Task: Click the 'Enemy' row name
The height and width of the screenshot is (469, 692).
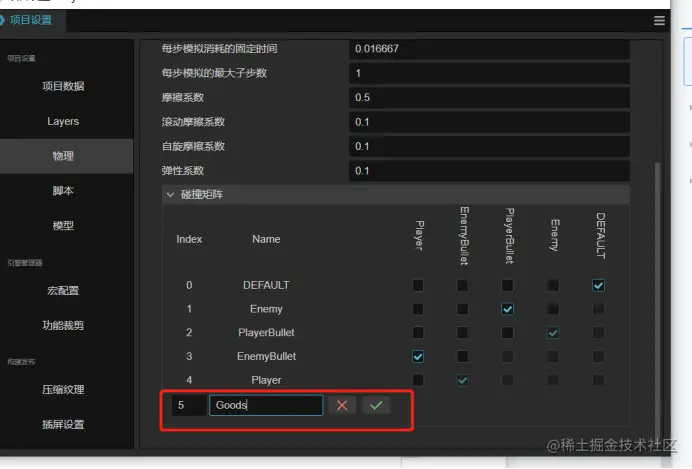Action: [x=266, y=309]
